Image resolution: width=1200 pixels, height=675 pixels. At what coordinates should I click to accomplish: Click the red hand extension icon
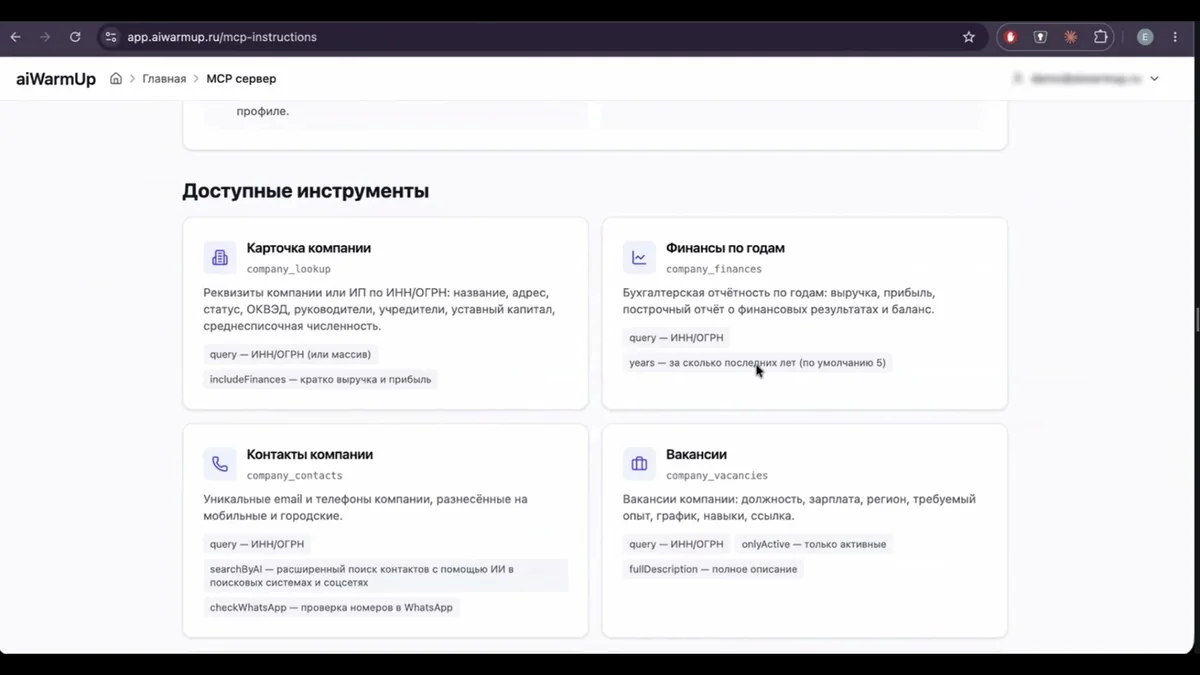click(x=1011, y=37)
